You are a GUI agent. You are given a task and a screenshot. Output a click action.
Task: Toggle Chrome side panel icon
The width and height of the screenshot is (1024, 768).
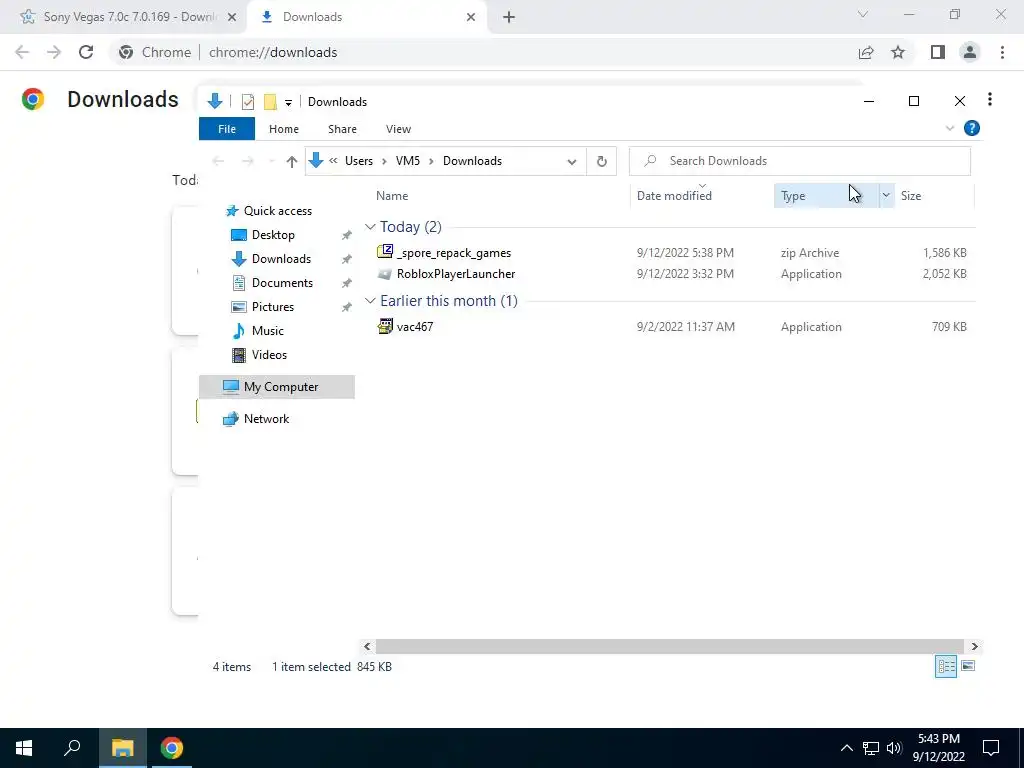[x=938, y=52]
